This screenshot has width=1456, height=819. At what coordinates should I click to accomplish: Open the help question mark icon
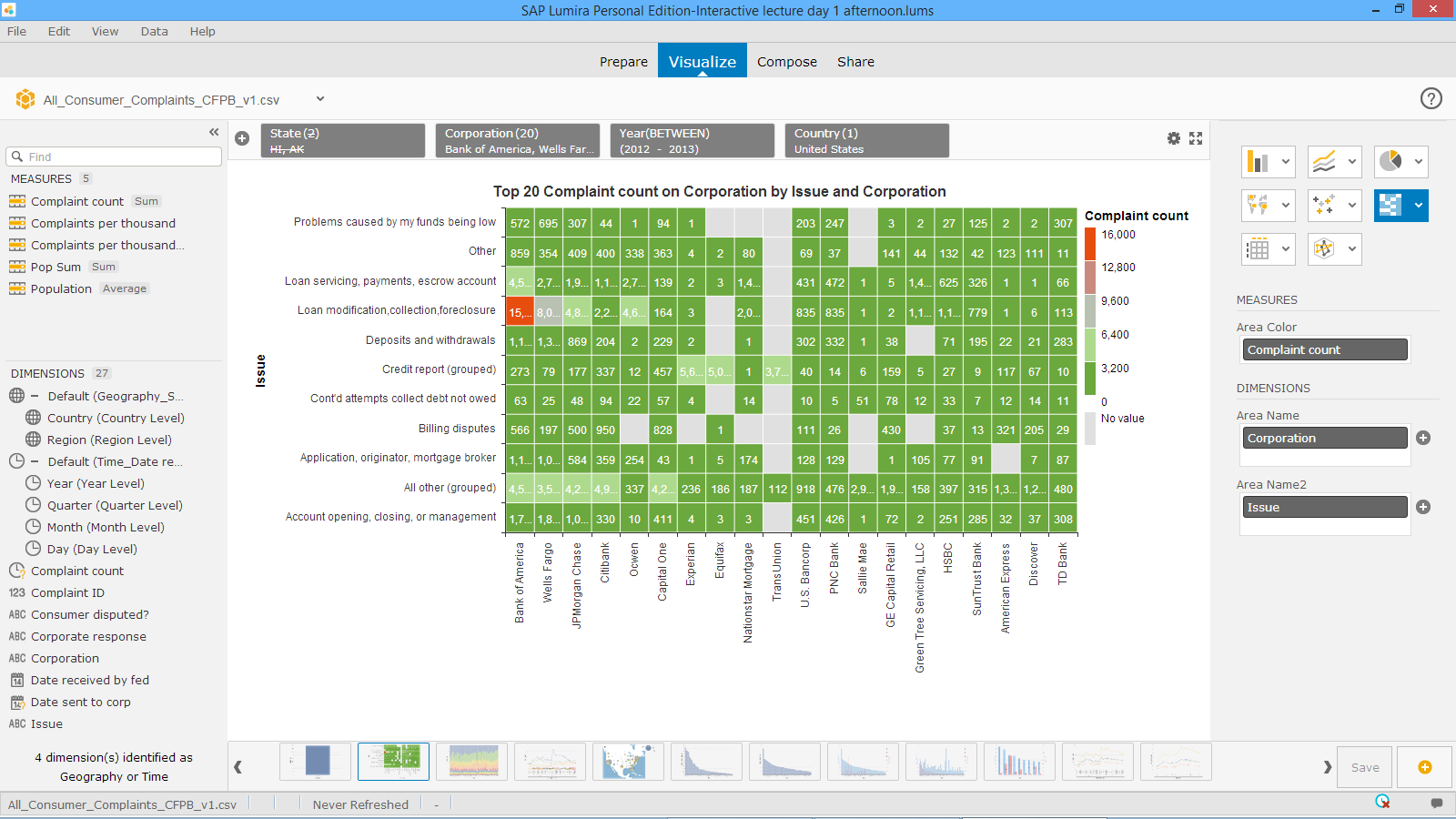point(1431,98)
